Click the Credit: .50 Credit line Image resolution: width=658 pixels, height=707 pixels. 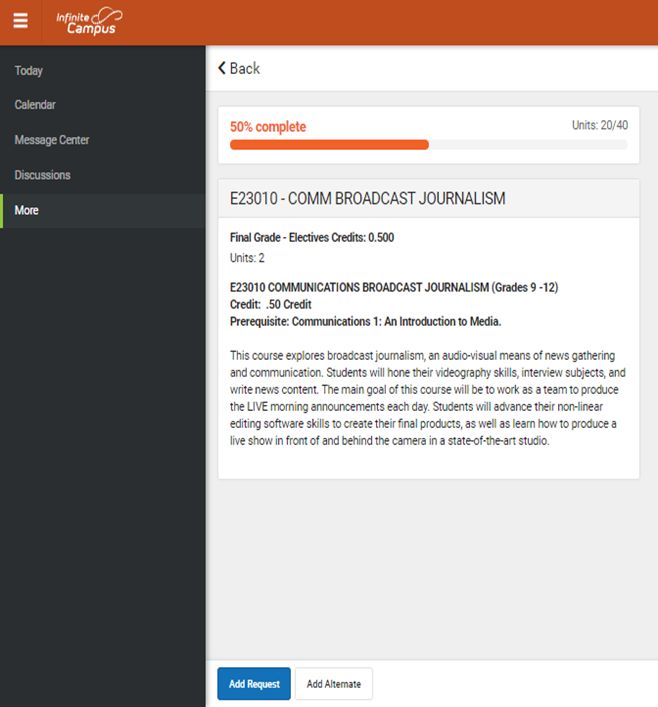[x=271, y=304]
